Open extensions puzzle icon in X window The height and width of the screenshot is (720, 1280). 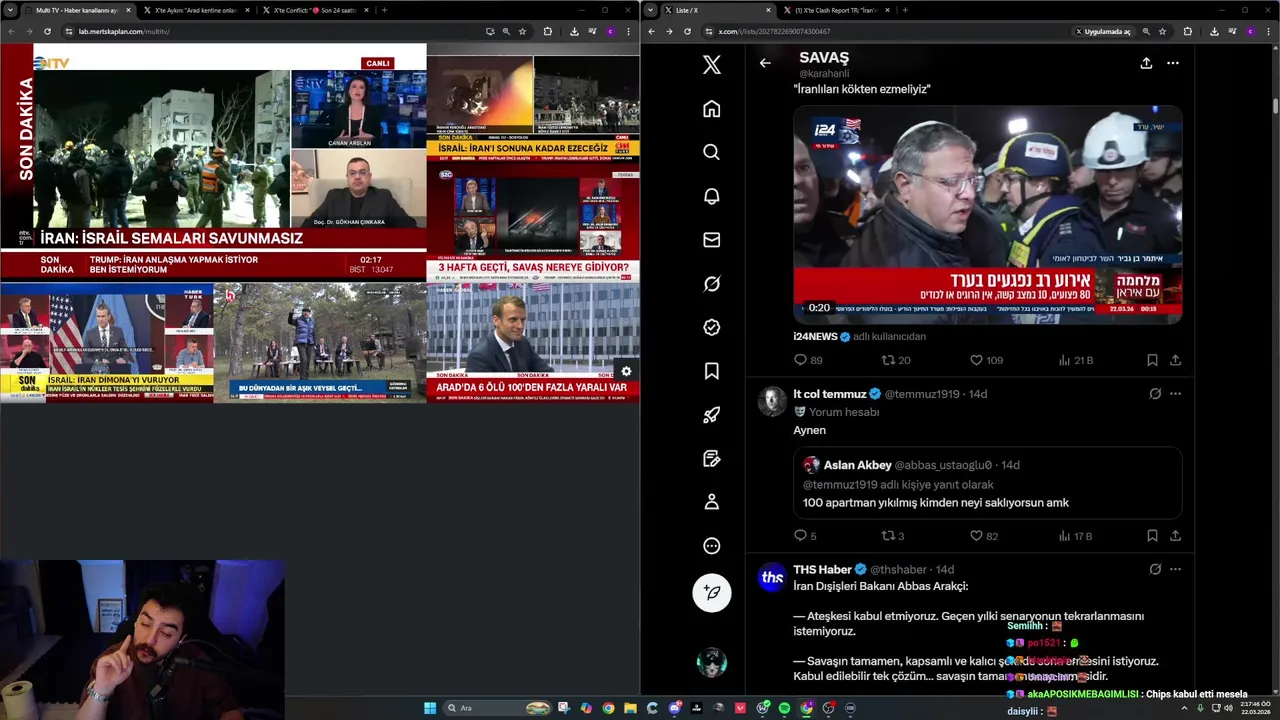1187,31
